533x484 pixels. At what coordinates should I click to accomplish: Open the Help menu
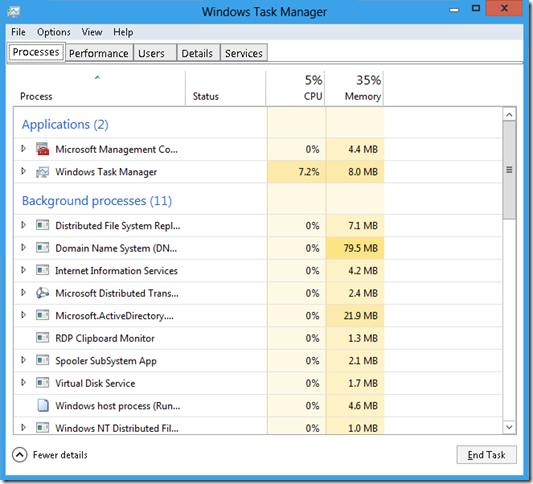click(x=123, y=32)
